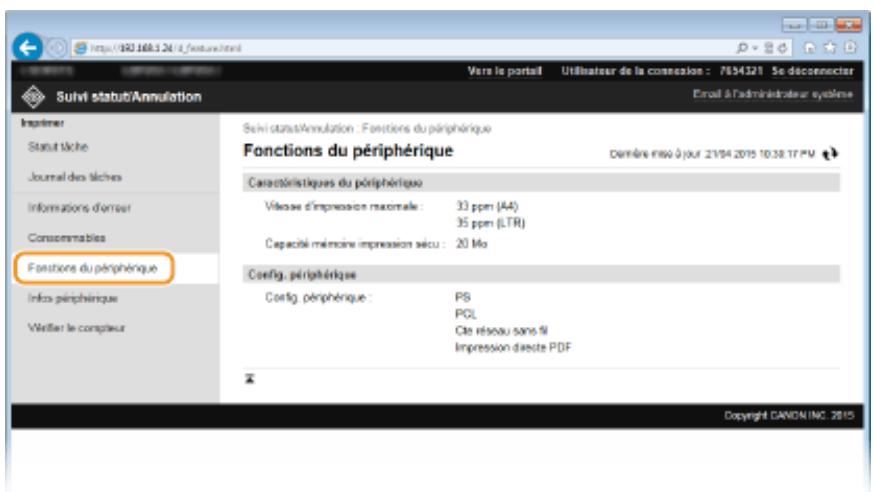Select 'Consommables' in the sidebar
873x492 pixels.
tap(66, 238)
